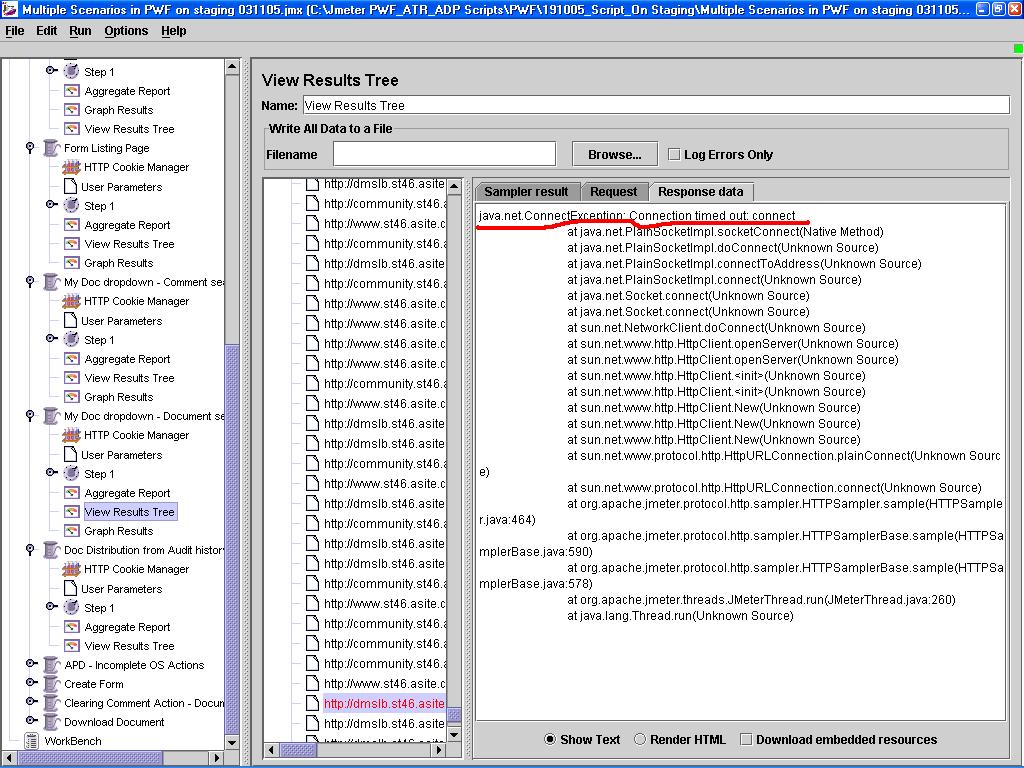Click right arrow of test plan tree horizontal scrollbar

[217, 758]
